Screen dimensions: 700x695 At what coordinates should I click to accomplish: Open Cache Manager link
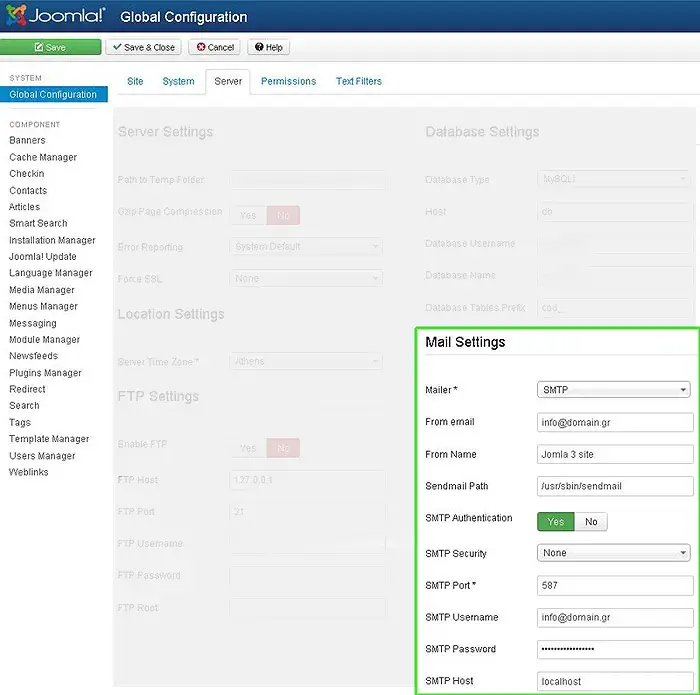pos(43,157)
